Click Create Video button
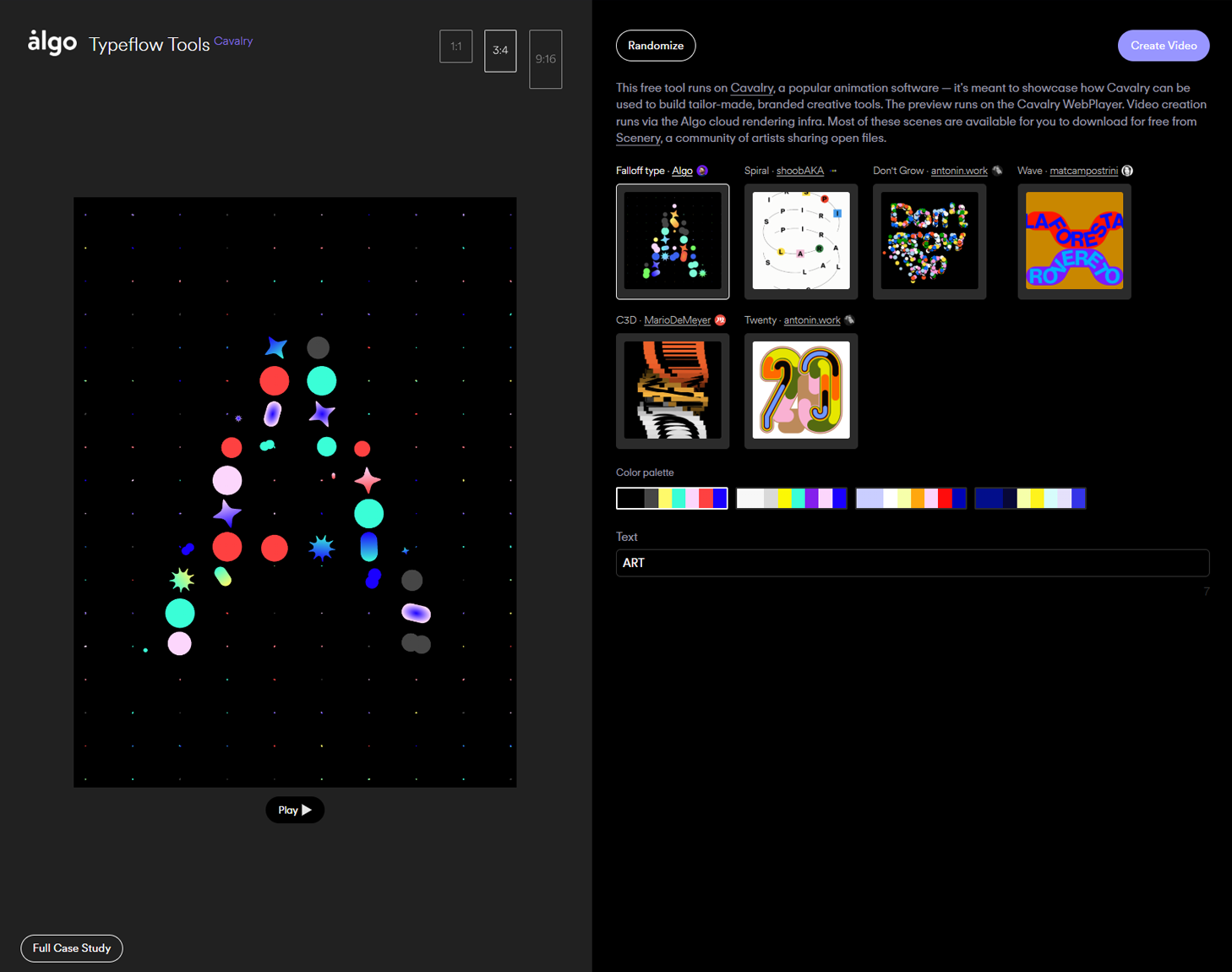 click(1163, 46)
